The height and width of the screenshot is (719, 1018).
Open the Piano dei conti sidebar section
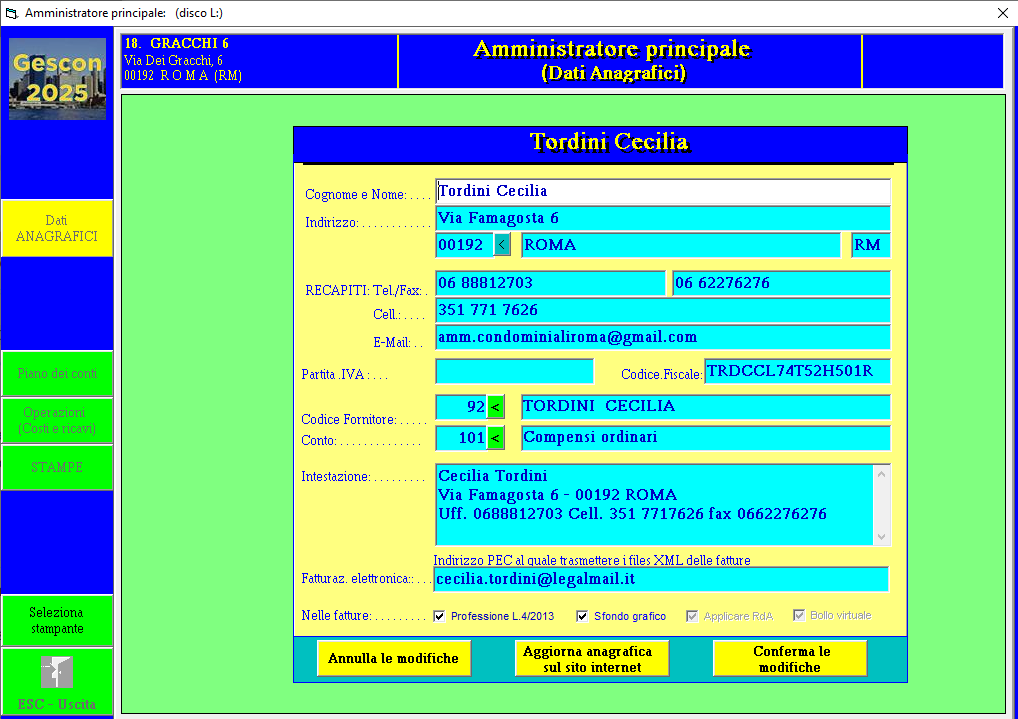click(x=57, y=373)
